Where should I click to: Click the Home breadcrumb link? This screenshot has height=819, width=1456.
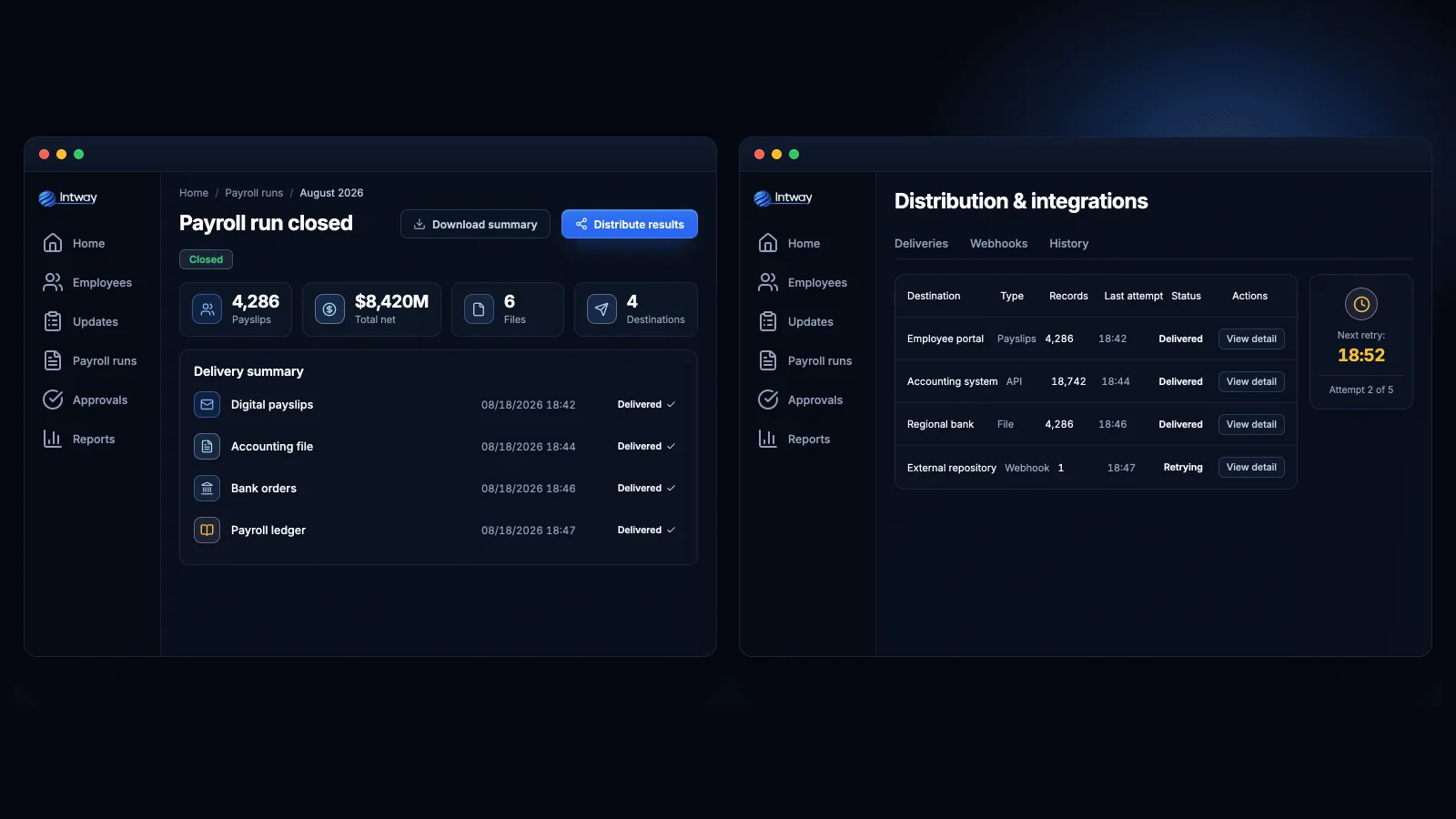[194, 193]
